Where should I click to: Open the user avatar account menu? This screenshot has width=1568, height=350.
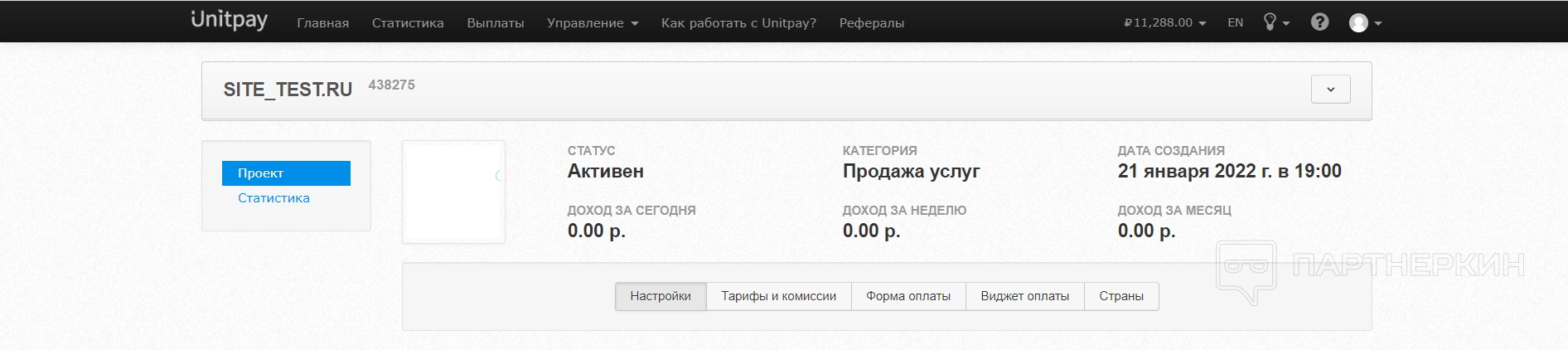1365,23
